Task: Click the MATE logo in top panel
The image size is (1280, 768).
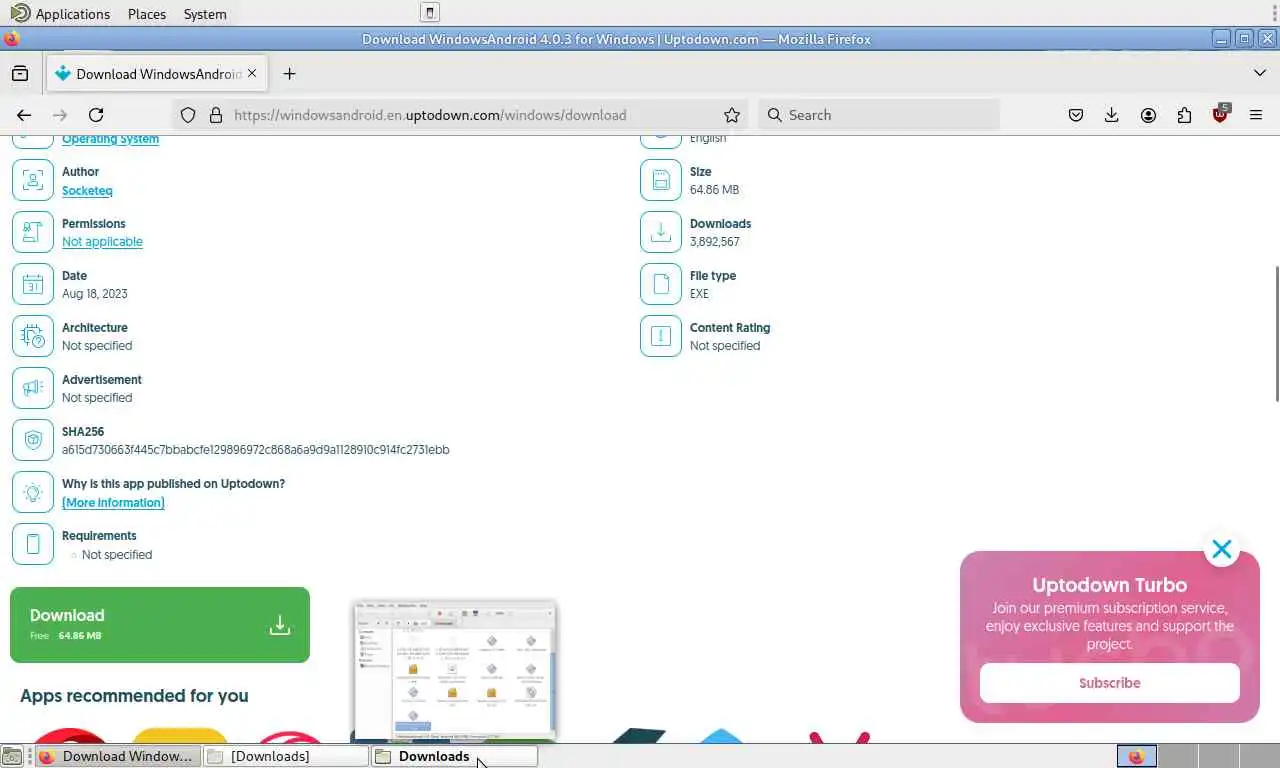Action: point(19,13)
